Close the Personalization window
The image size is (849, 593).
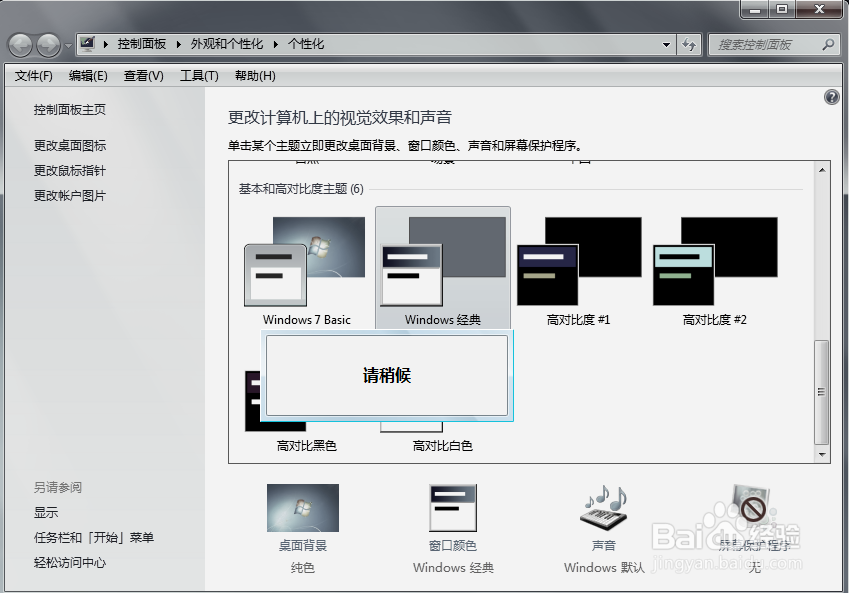819,9
